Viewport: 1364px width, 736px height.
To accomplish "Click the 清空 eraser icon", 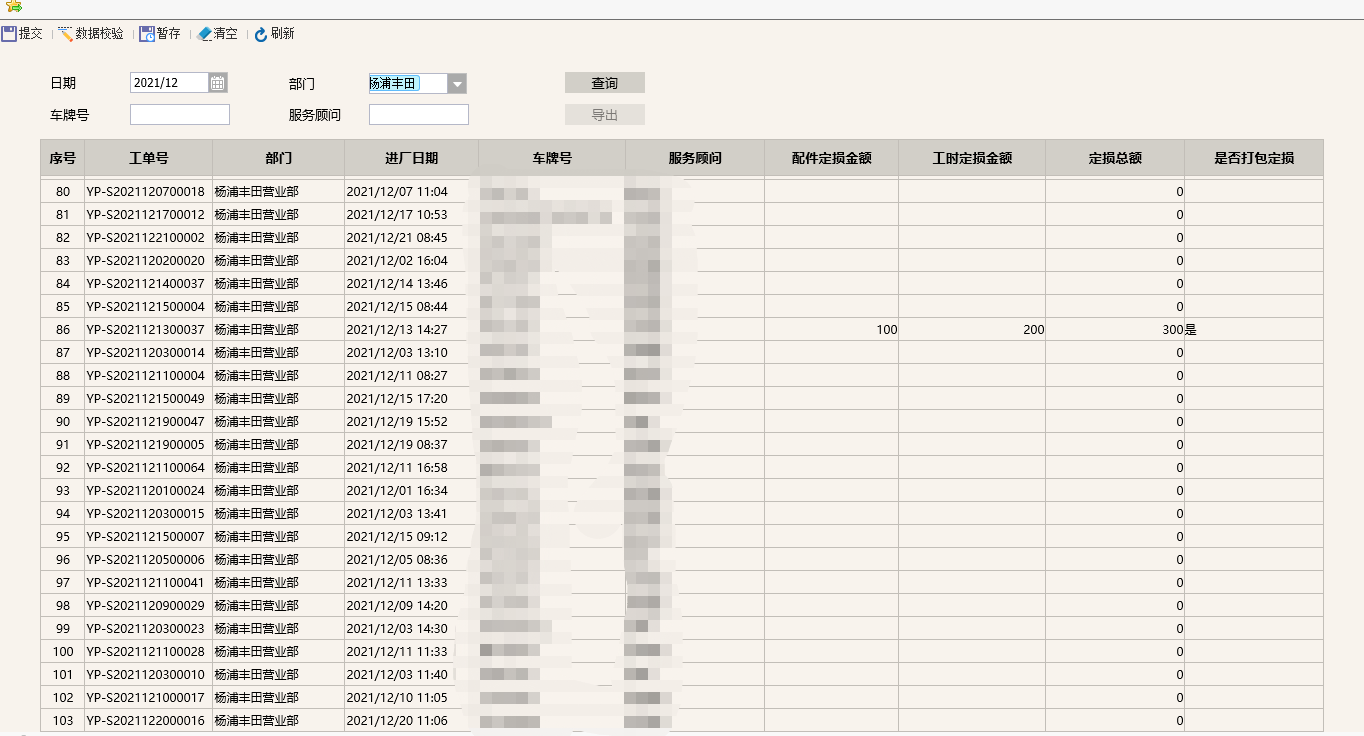I will [205, 34].
